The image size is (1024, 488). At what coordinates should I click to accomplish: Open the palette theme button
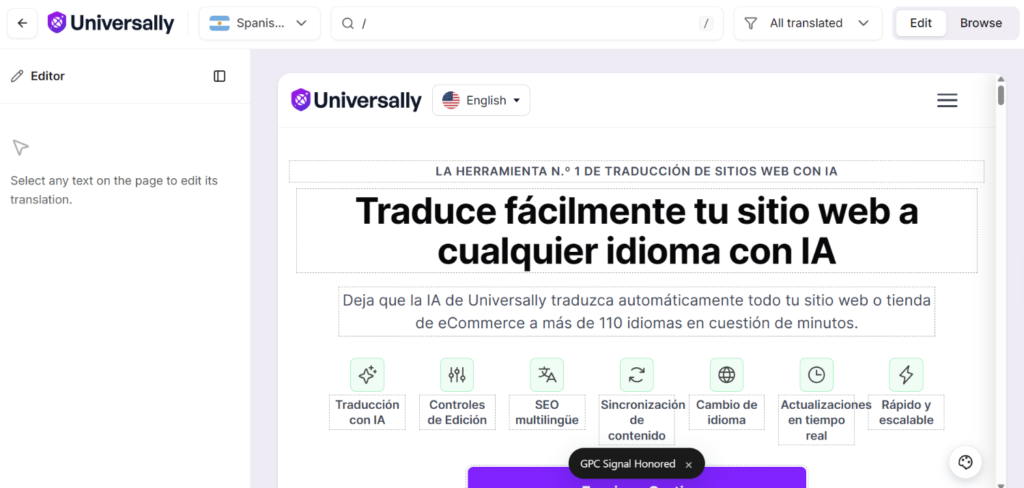[x=965, y=463]
